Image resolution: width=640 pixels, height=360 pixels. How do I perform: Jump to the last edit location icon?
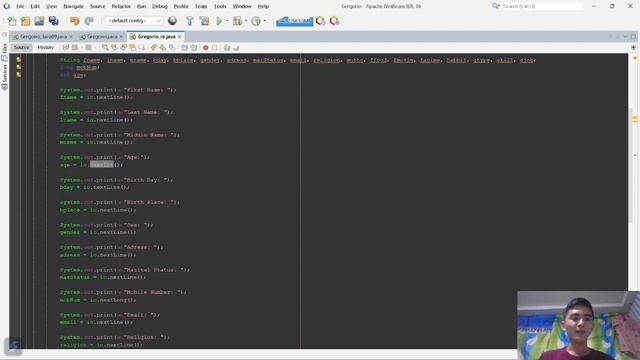(x=66, y=48)
